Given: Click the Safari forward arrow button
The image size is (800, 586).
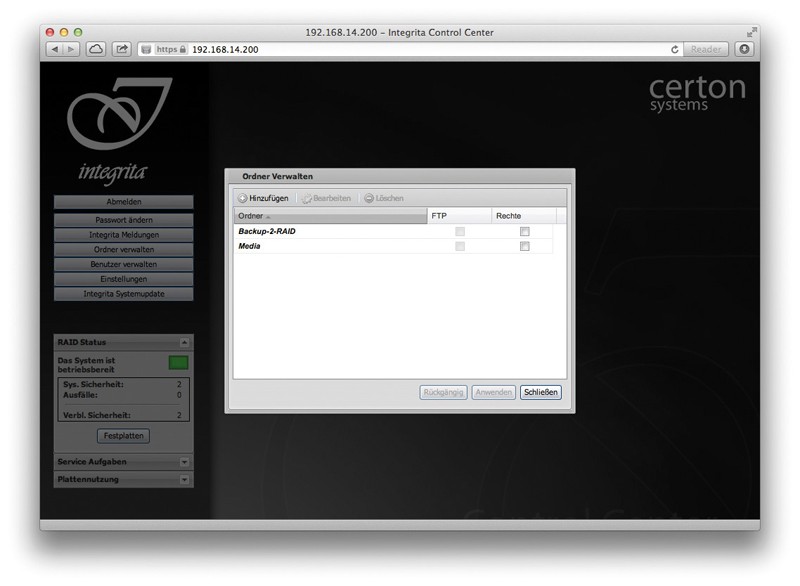Looking at the screenshot, I should point(71,49).
